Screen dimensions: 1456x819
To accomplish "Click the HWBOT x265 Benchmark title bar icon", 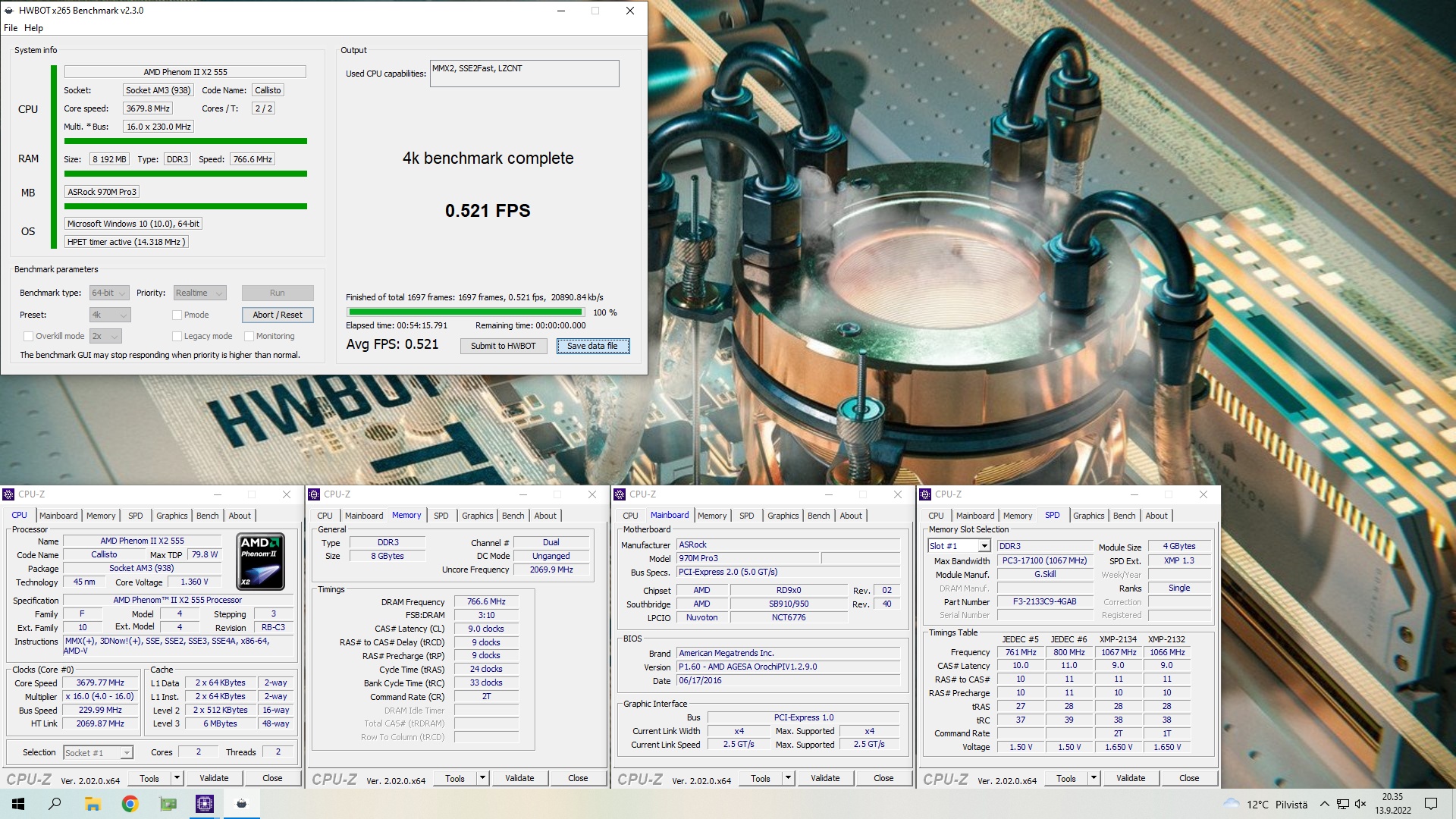I will click(x=9, y=11).
